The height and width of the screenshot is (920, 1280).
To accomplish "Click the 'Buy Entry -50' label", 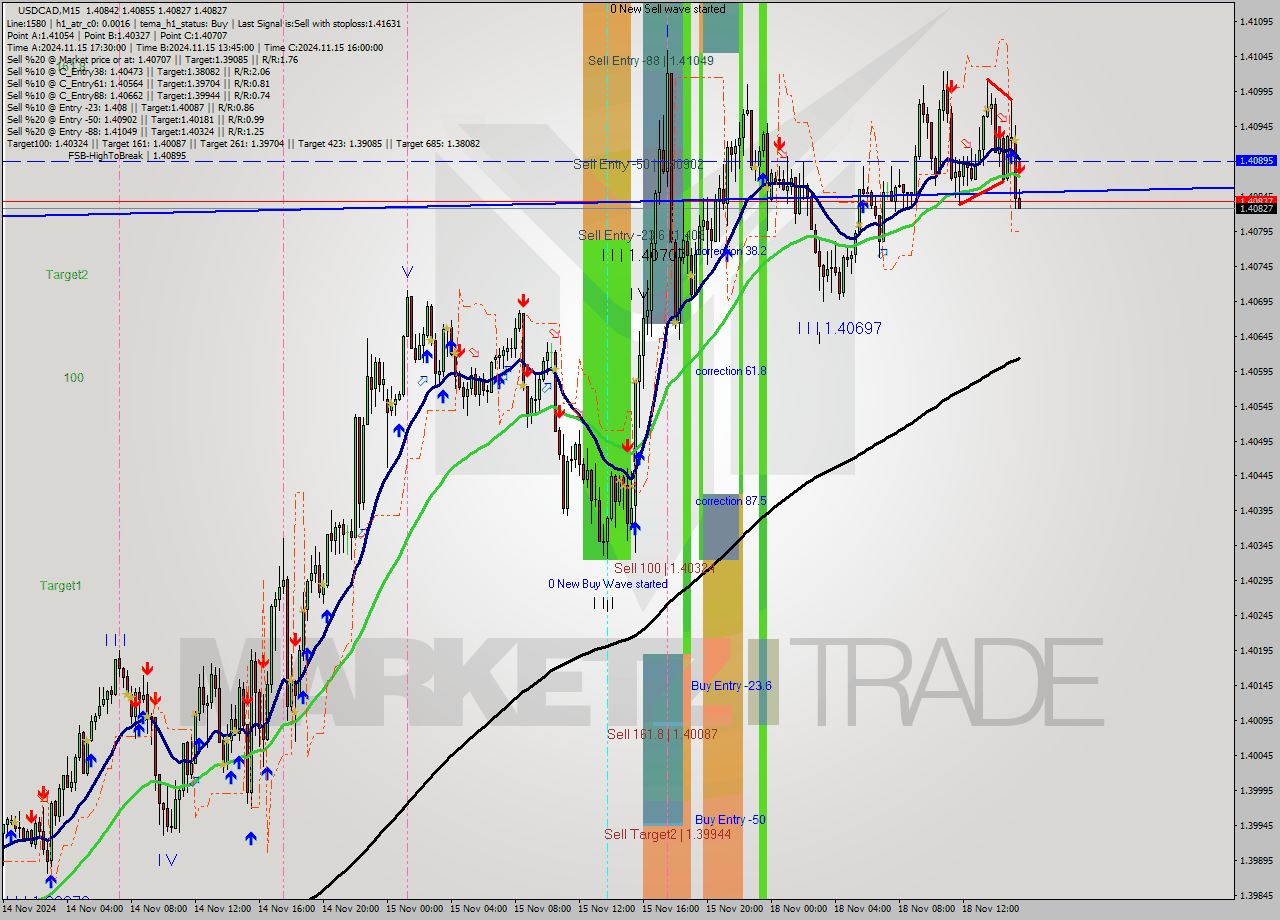I will (x=730, y=820).
